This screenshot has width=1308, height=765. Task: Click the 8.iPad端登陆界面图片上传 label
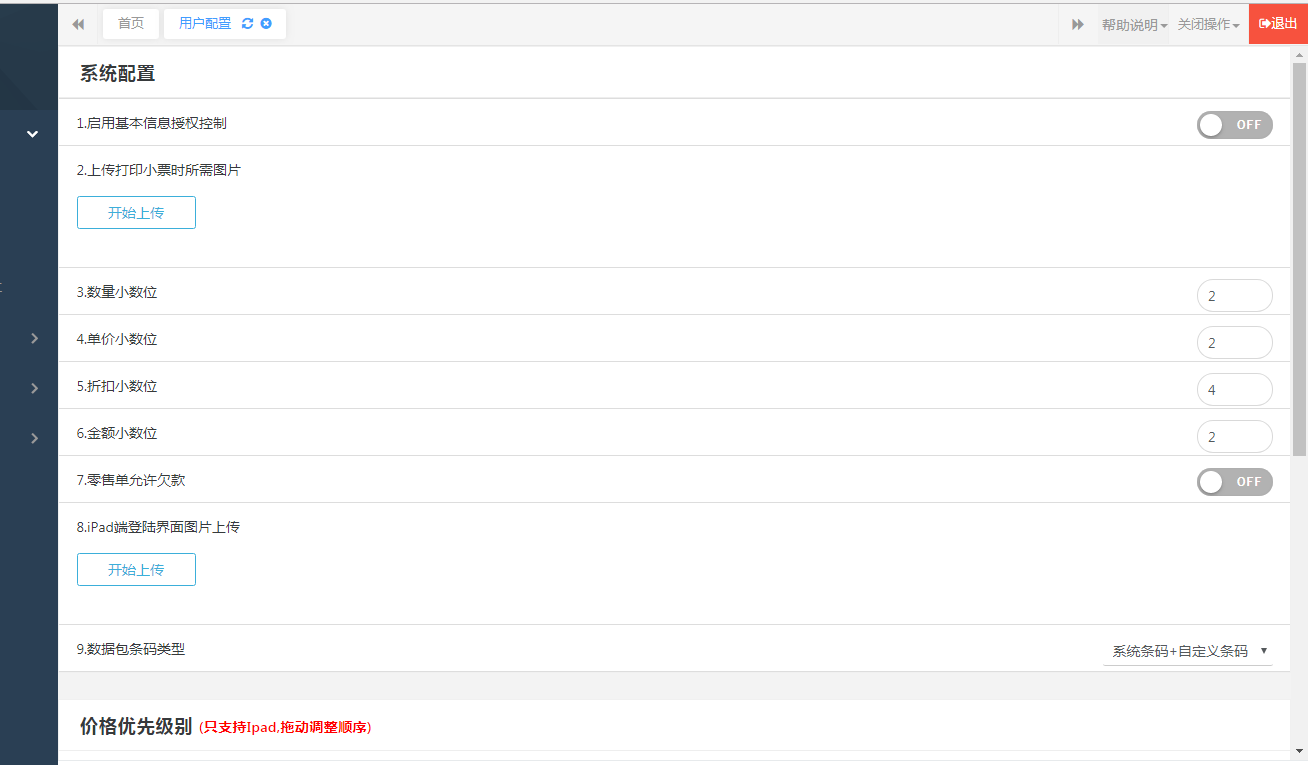pyautogui.click(x=158, y=527)
